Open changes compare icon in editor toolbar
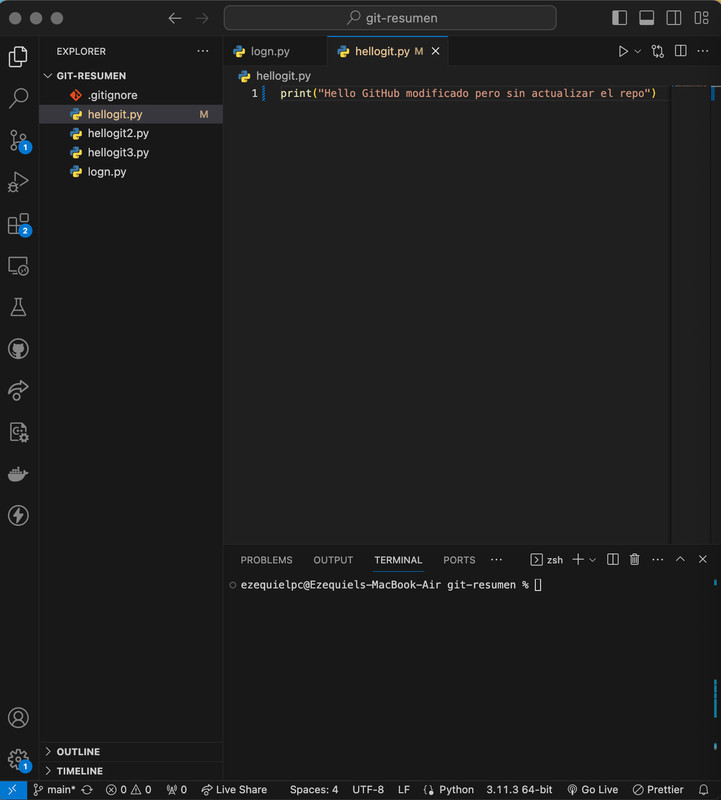 pyautogui.click(x=658, y=51)
